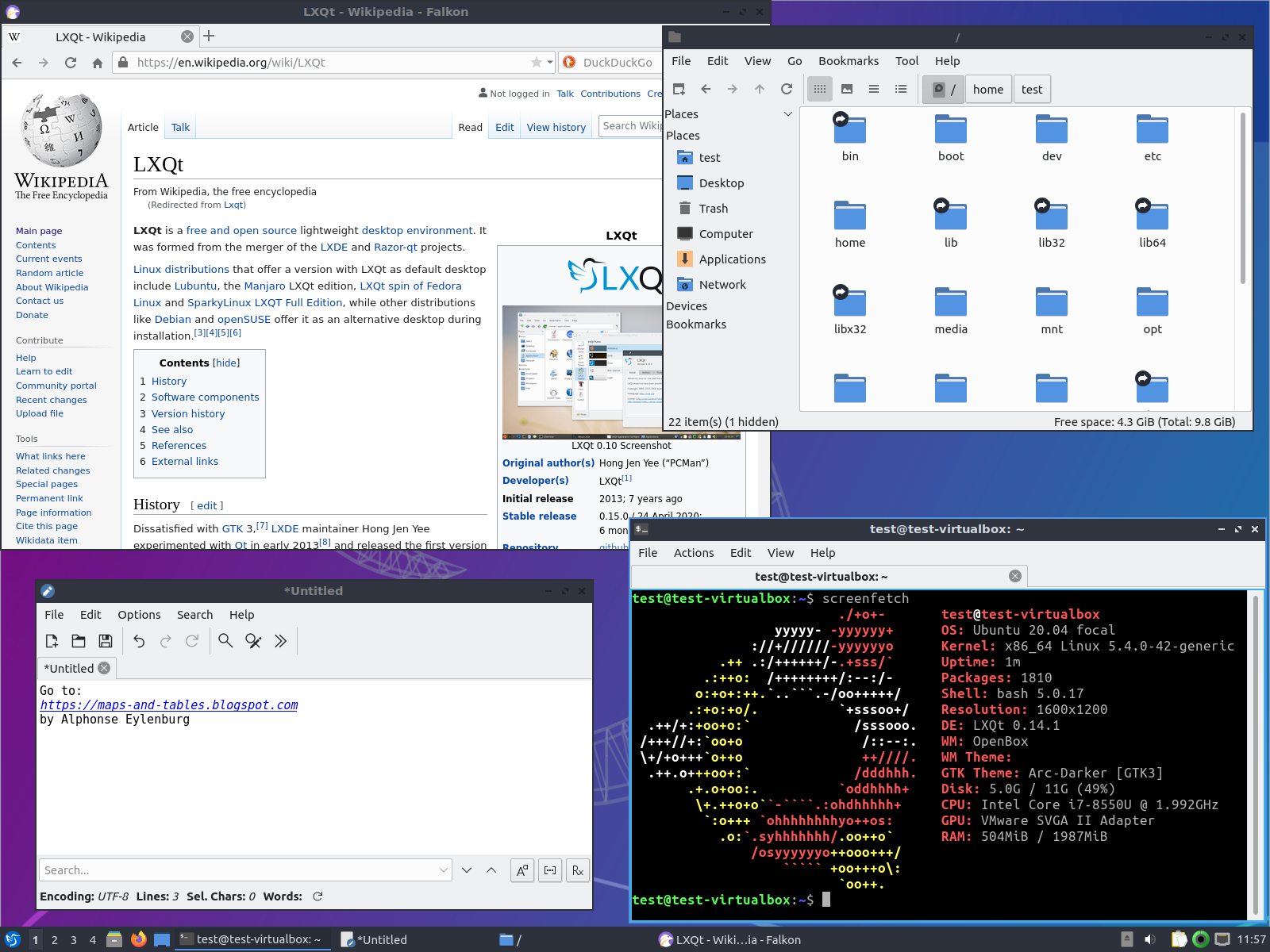The width and height of the screenshot is (1270, 952).
Task: Toggle match case in search bar
Action: 522,870
